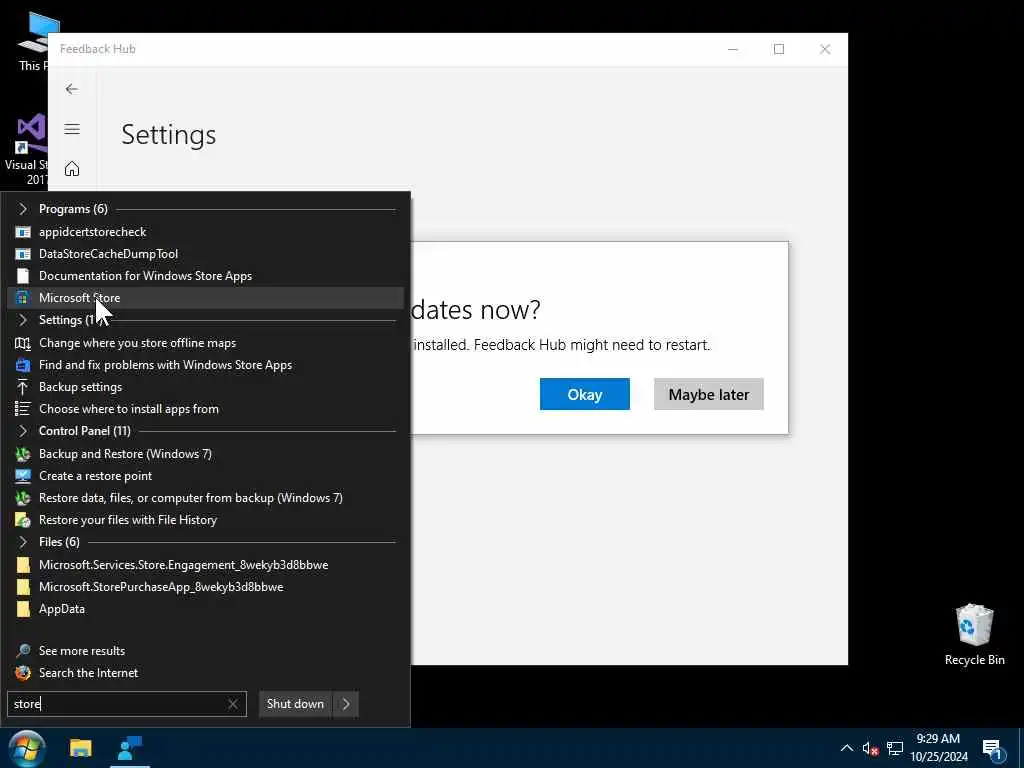
Task: Click See more results link
Action: tap(82, 650)
